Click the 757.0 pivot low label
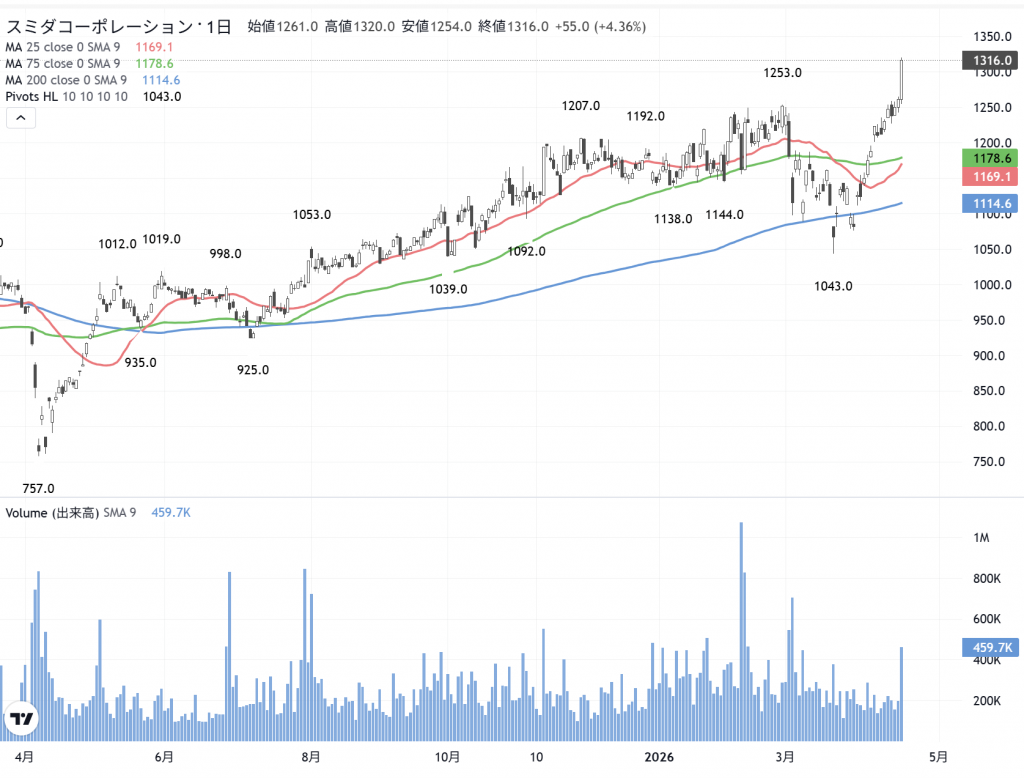 point(38,488)
